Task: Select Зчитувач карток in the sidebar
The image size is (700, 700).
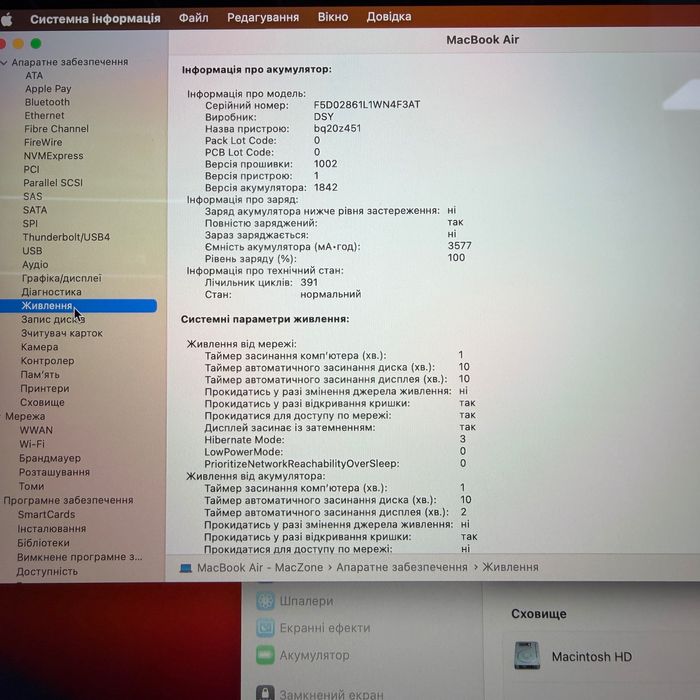Action: point(62,333)
